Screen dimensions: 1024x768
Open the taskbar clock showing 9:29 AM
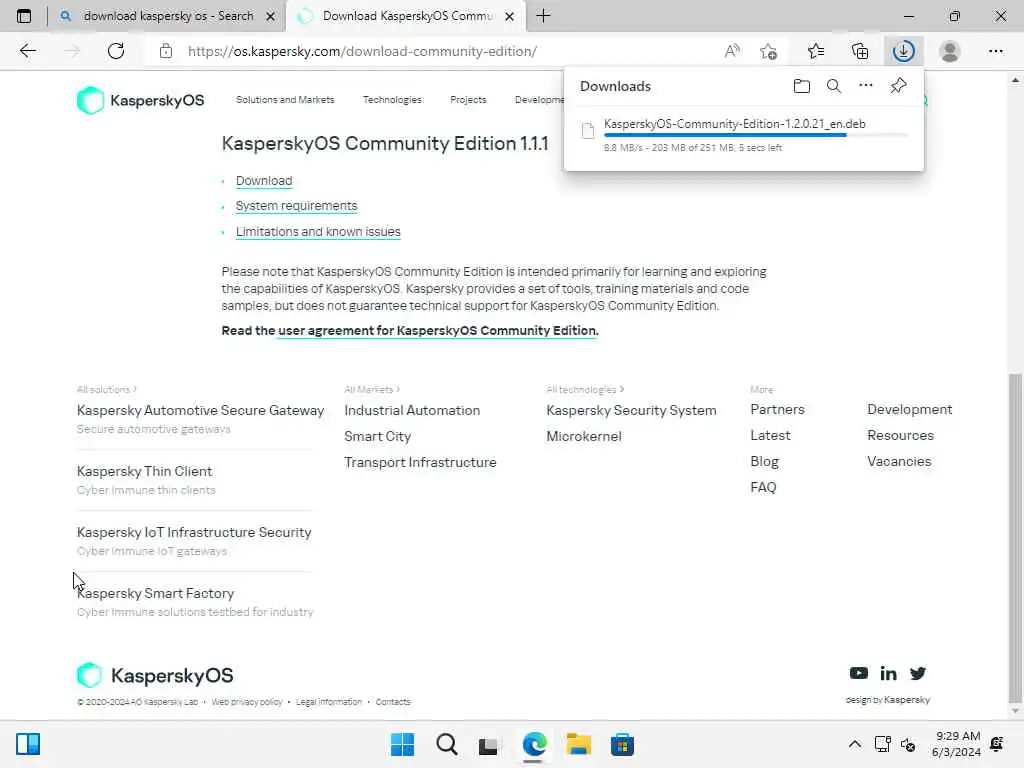[956, 744]
